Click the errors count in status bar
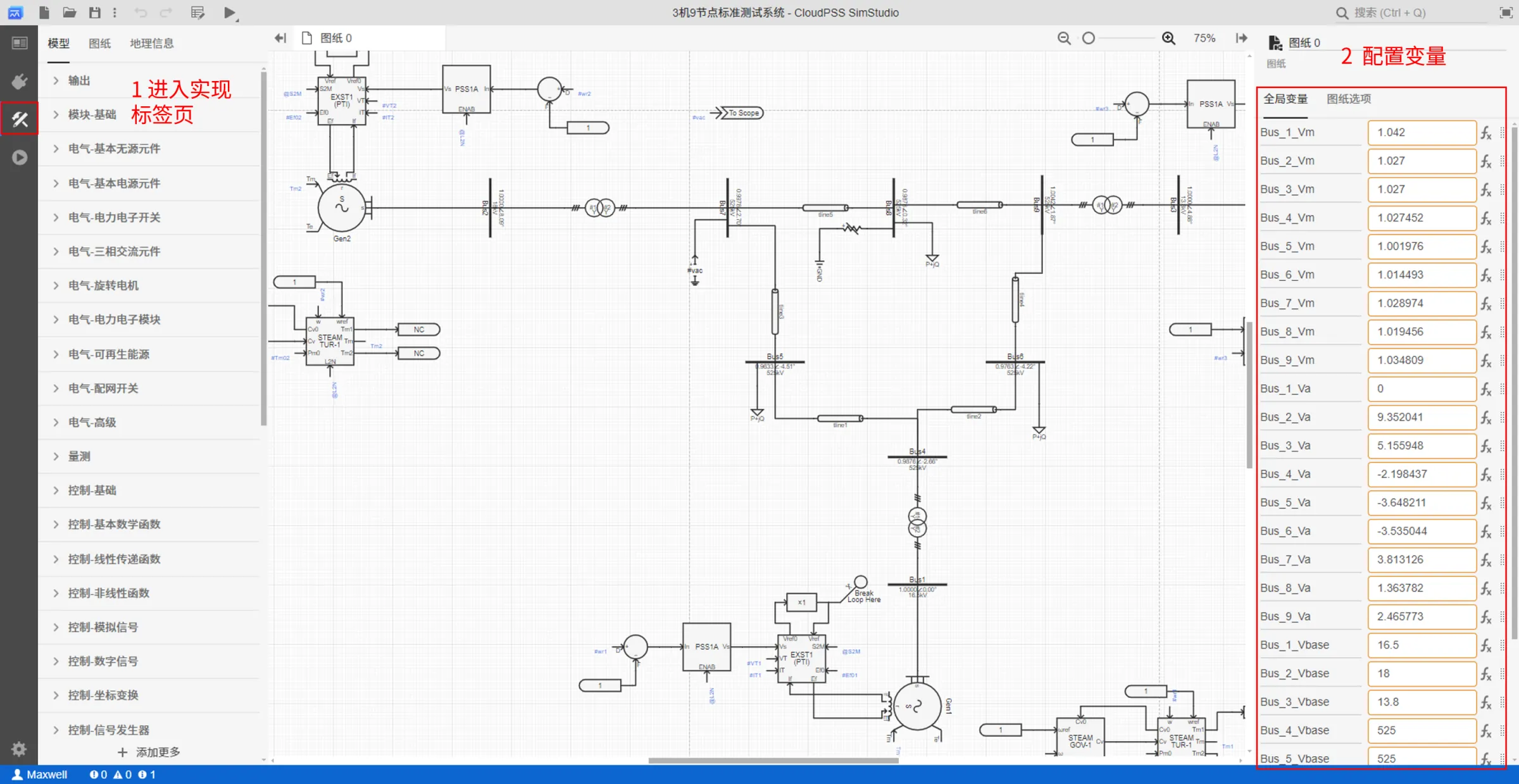1519x784 pixels. pos(98,775)
